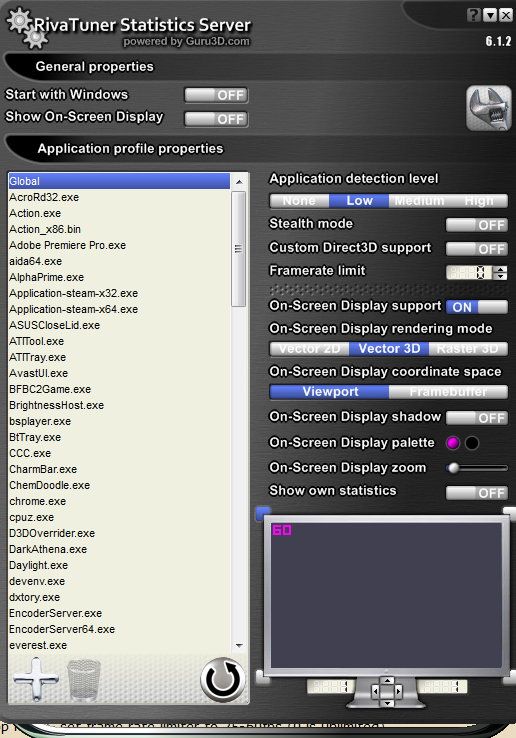The height and width of the screenshot is (738, 516).
Task: Click the profile list scroll up arrow
Action: pos(239,182)
